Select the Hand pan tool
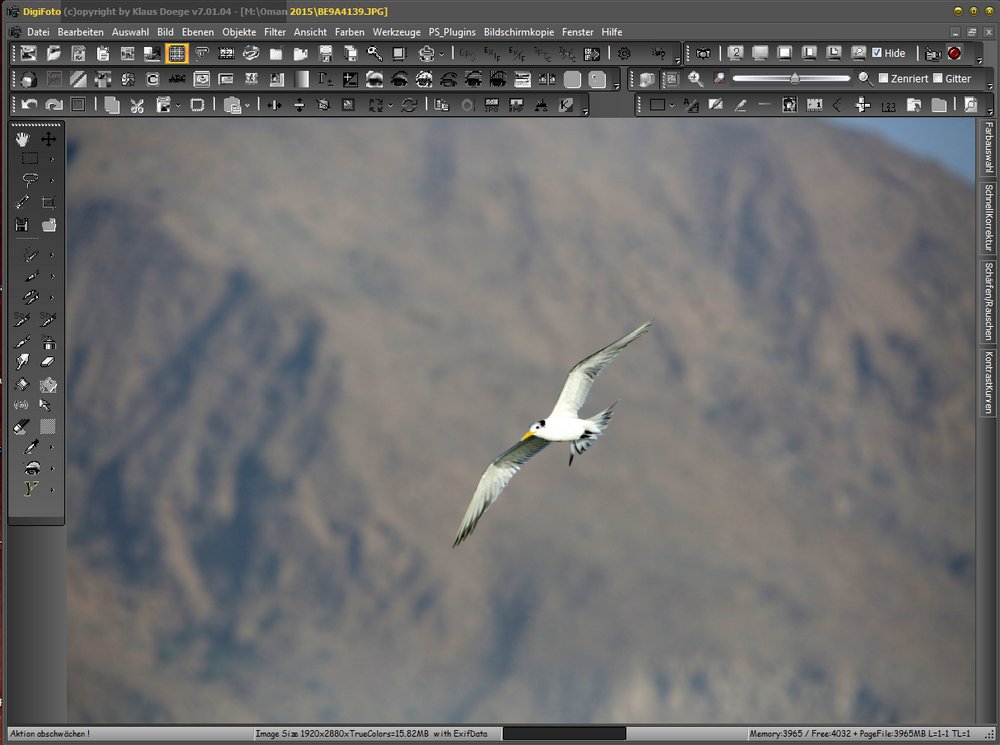Image resolution: width=1000 pixels, height=745 pixels. pyautogui.click(x=22, y=139)
